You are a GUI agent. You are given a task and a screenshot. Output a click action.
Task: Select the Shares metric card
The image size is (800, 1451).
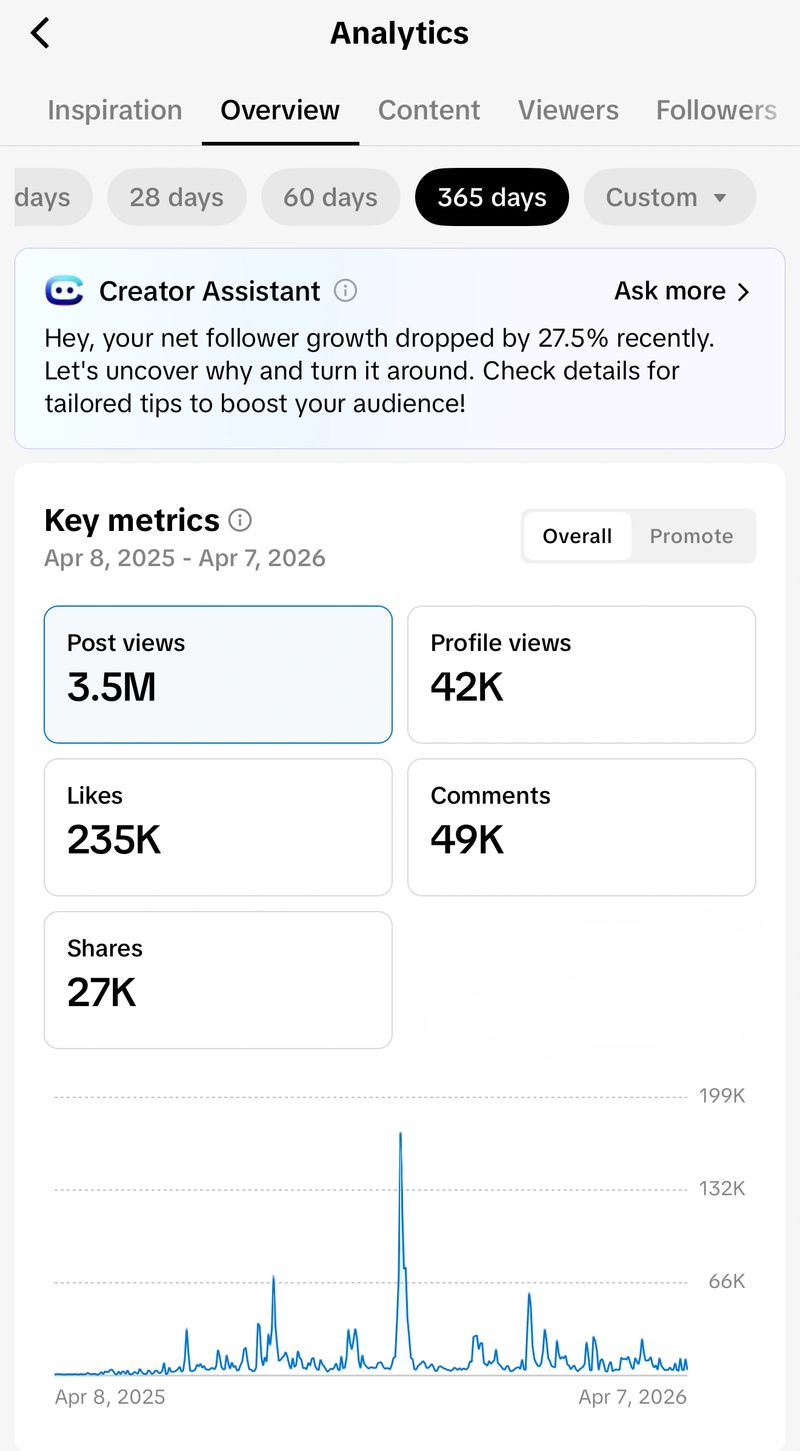[x=218, y=979]
